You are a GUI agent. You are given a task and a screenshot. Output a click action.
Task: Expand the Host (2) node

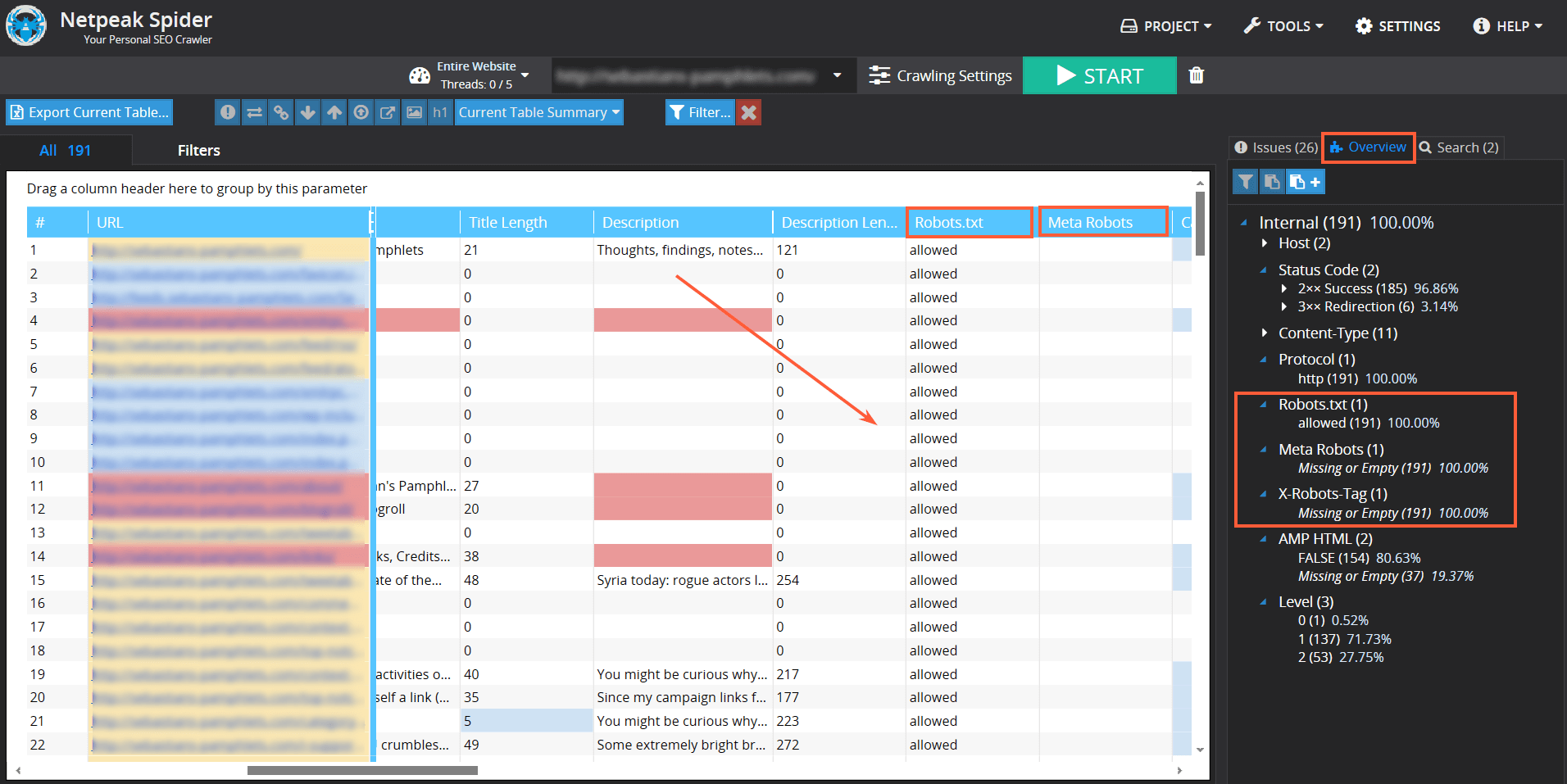point(1265,243)
